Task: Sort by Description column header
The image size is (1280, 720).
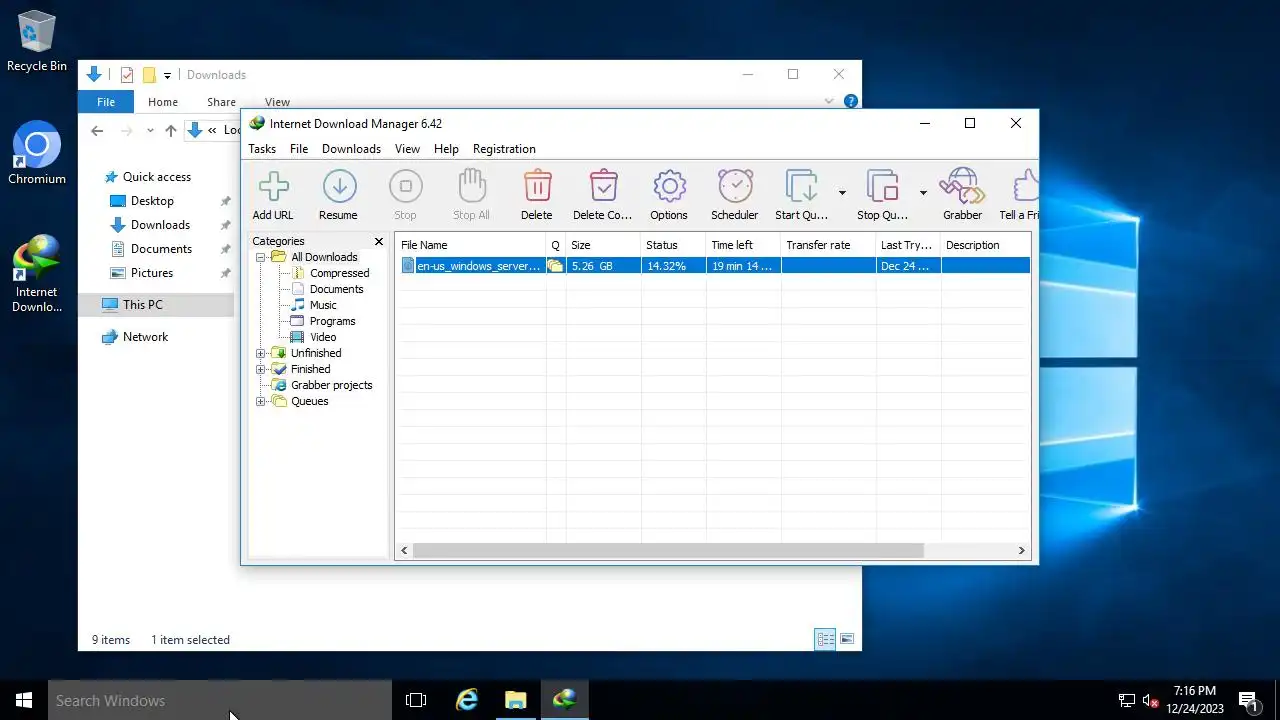Action: [x=985, y=245]
